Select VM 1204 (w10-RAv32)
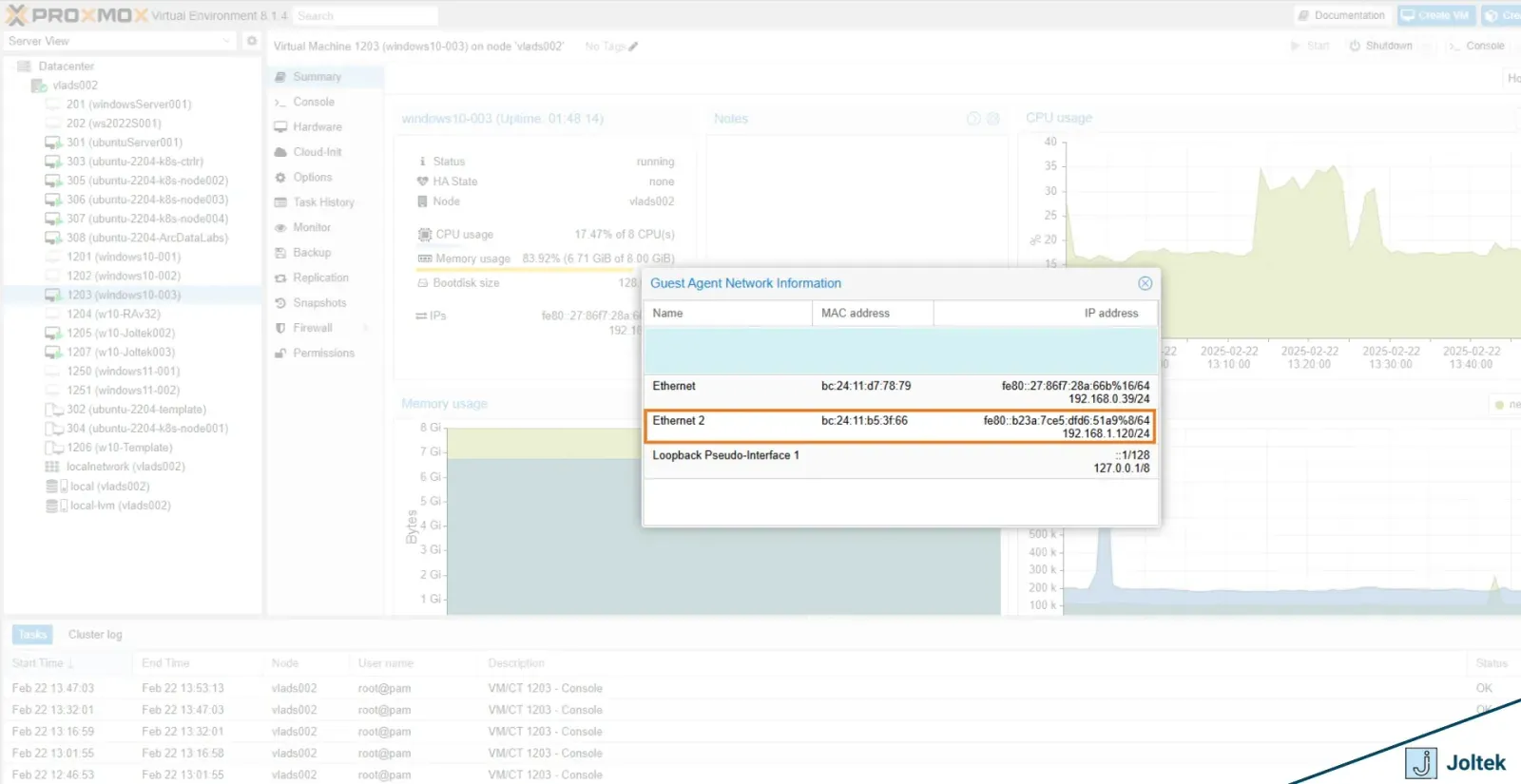 (x=113, y=314)
